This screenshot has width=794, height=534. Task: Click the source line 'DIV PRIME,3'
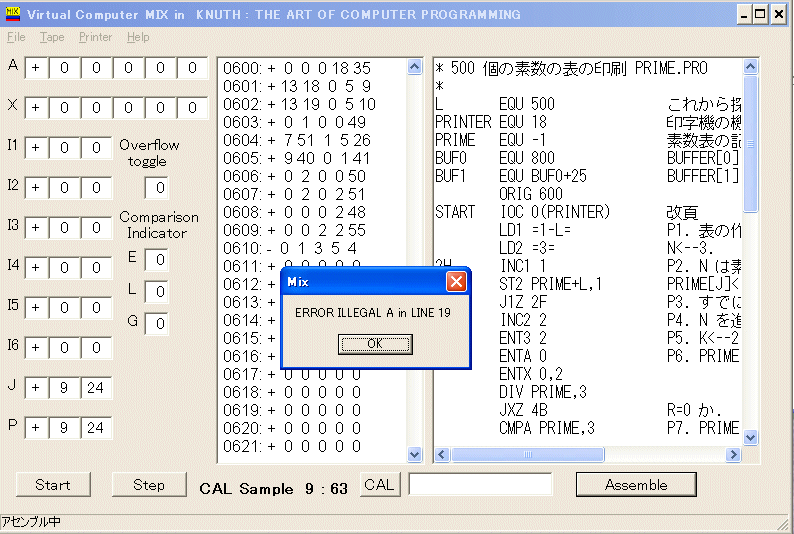tap(543, 392)
